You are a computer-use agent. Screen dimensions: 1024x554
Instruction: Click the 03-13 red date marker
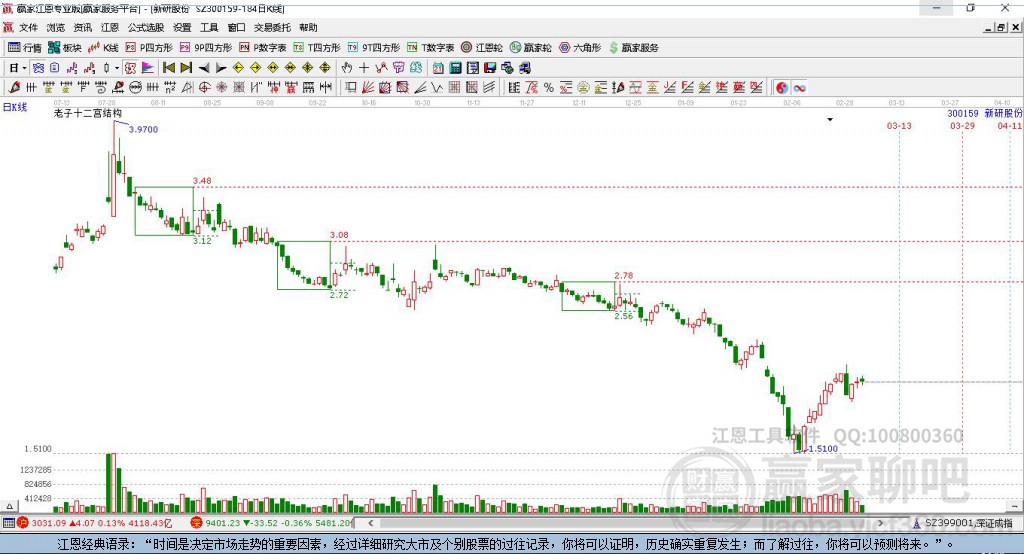point(899,125)
